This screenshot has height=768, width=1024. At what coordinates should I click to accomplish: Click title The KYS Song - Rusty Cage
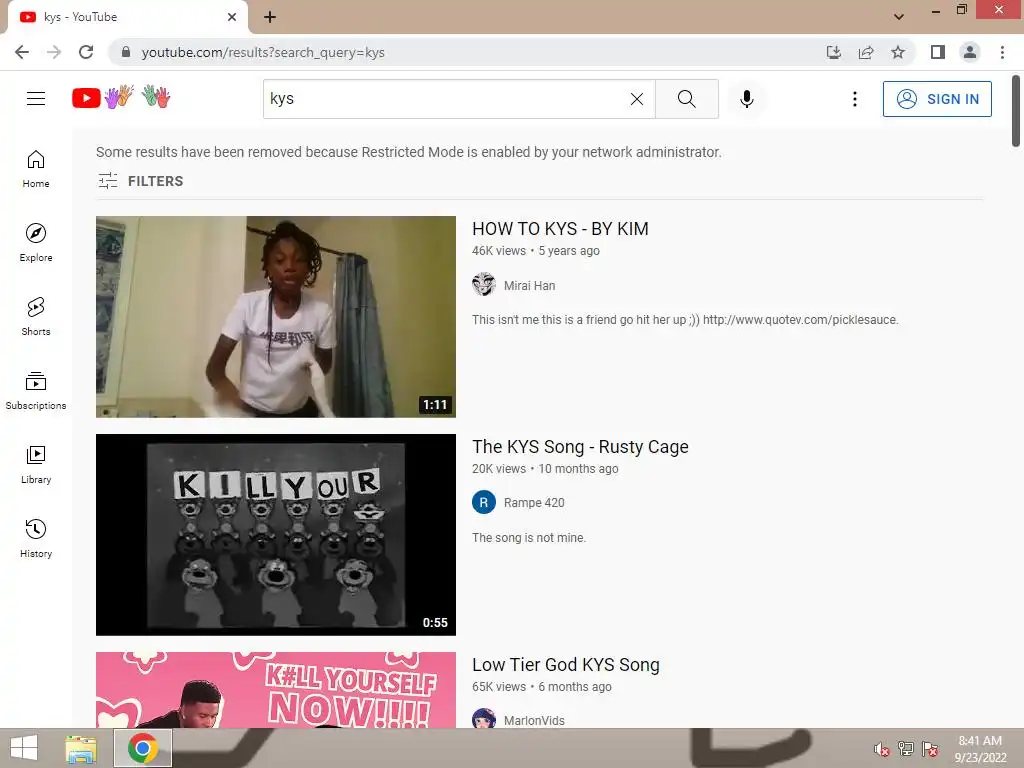(x=580, y=447)
